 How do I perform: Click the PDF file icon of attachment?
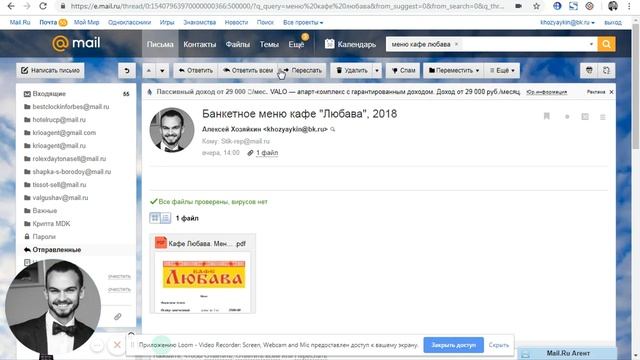pyautogui.click(x=161, y=242)
